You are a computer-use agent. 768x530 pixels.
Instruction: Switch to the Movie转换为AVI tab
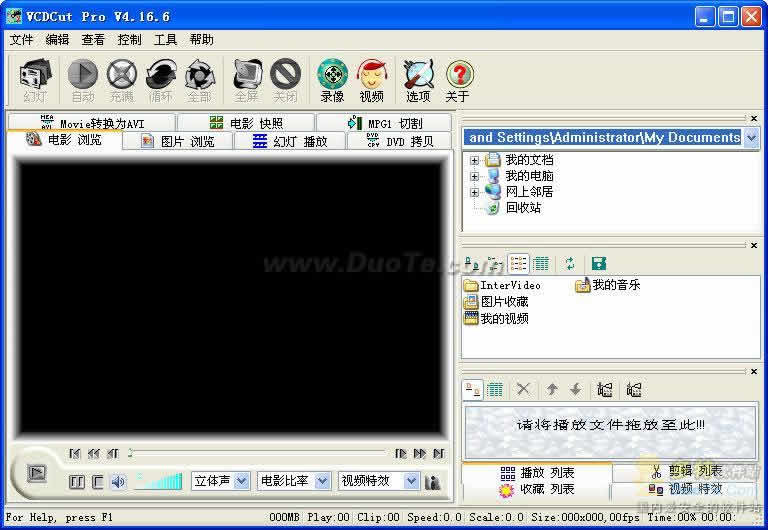(x=92, y=122)
